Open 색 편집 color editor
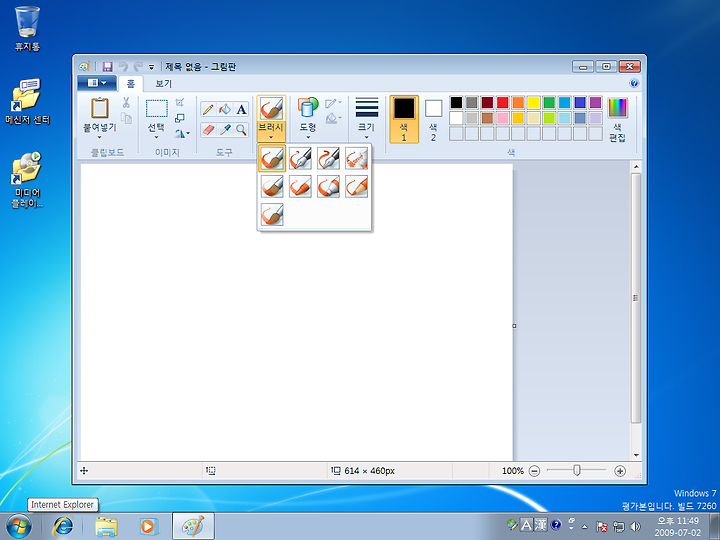The width and height of the screenshot is (720, 540). (618, 119)
